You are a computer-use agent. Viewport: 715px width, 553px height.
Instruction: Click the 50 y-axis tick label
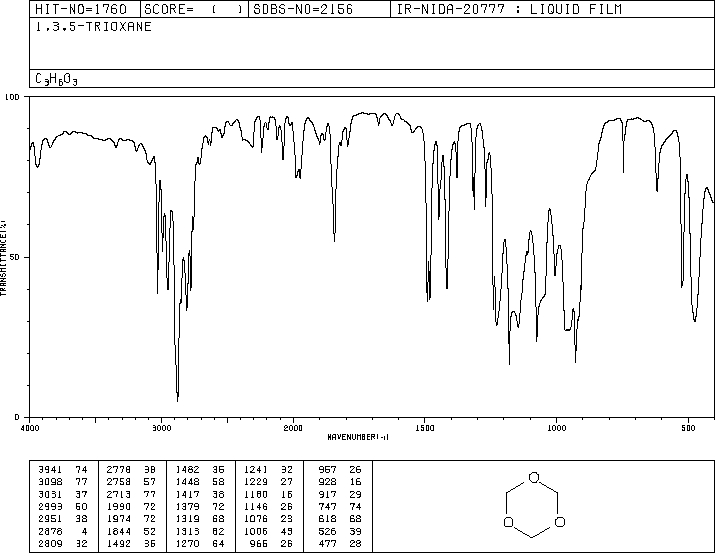[15, 257]
